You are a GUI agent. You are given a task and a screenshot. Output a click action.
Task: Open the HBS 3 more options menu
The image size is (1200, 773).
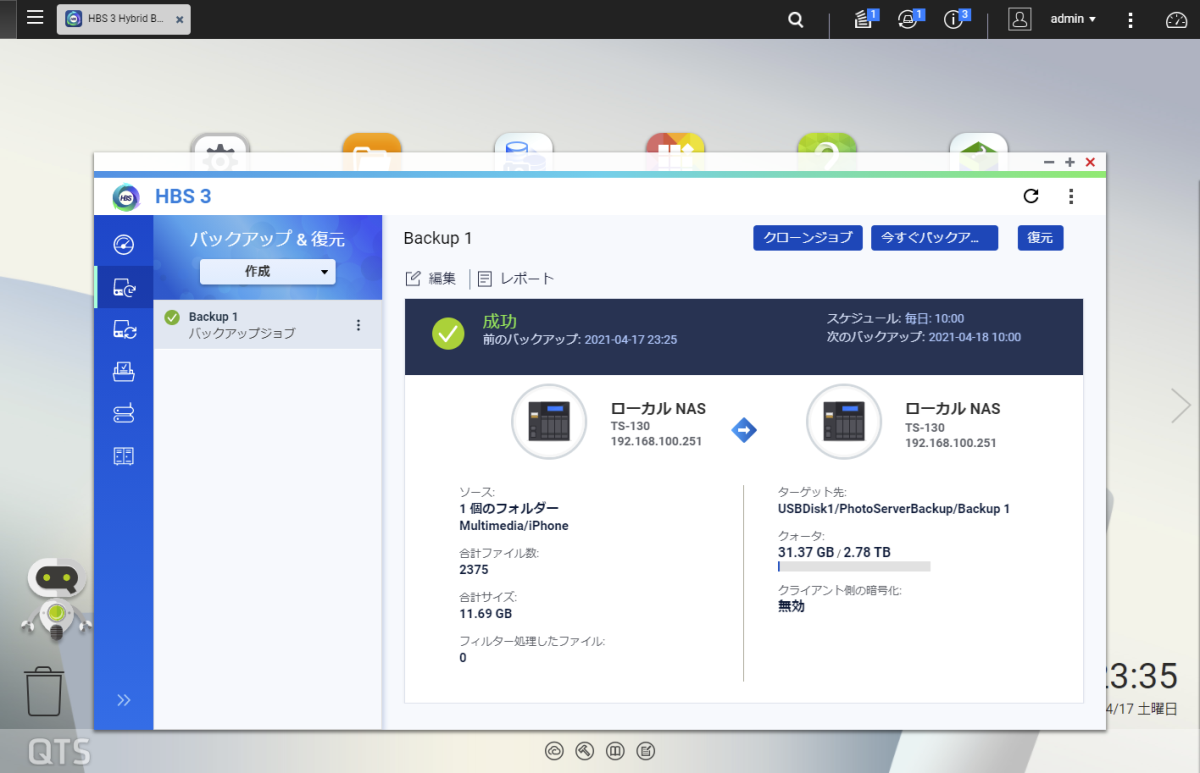(x=1070, y=196)
